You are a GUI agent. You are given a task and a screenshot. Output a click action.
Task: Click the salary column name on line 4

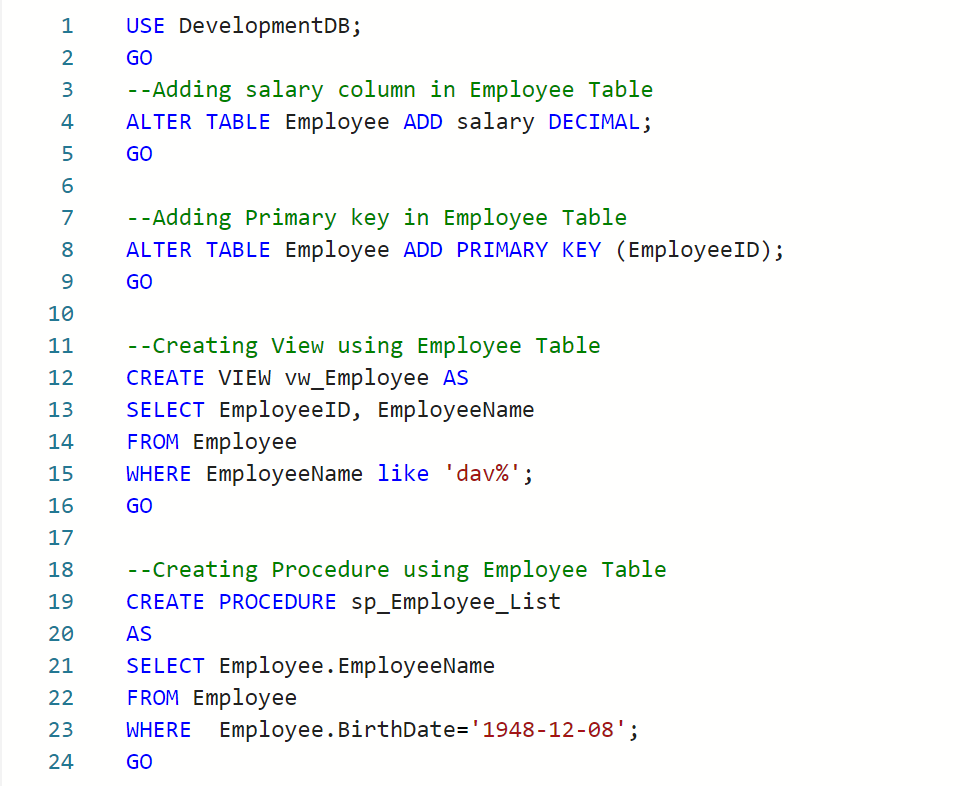[x=496, y=122]
